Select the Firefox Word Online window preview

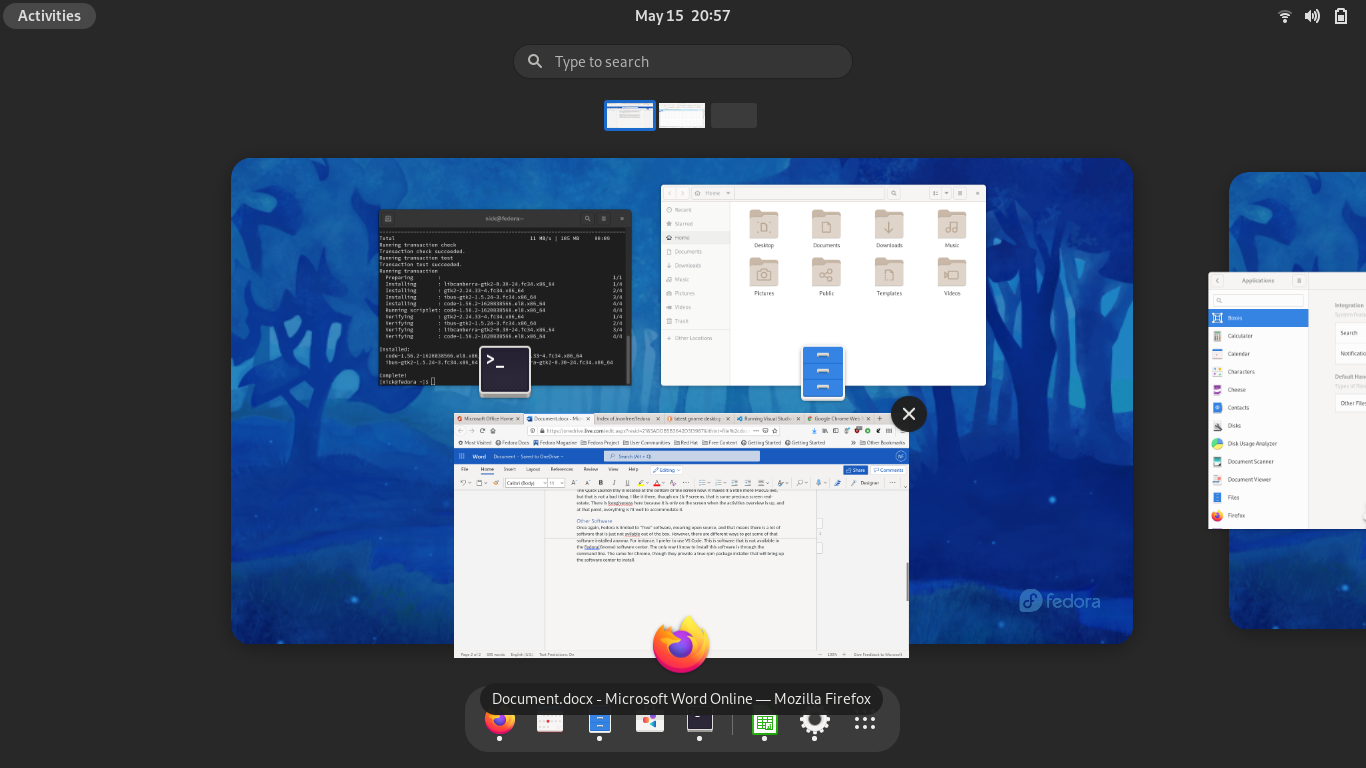tap(681, 535)
